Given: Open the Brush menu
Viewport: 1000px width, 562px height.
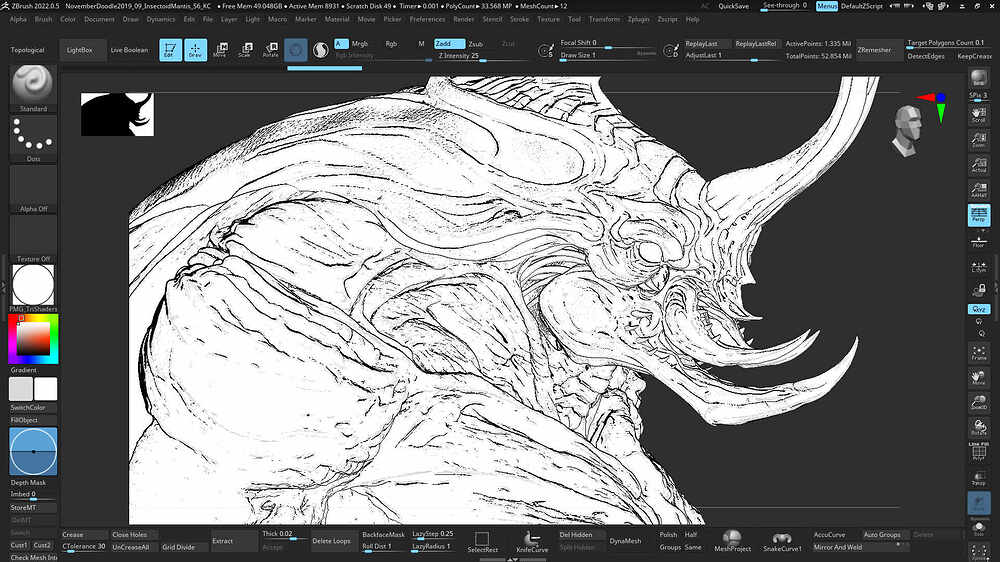Looking at the screenshot, I should pyautogui.click(x=43, y=19).
